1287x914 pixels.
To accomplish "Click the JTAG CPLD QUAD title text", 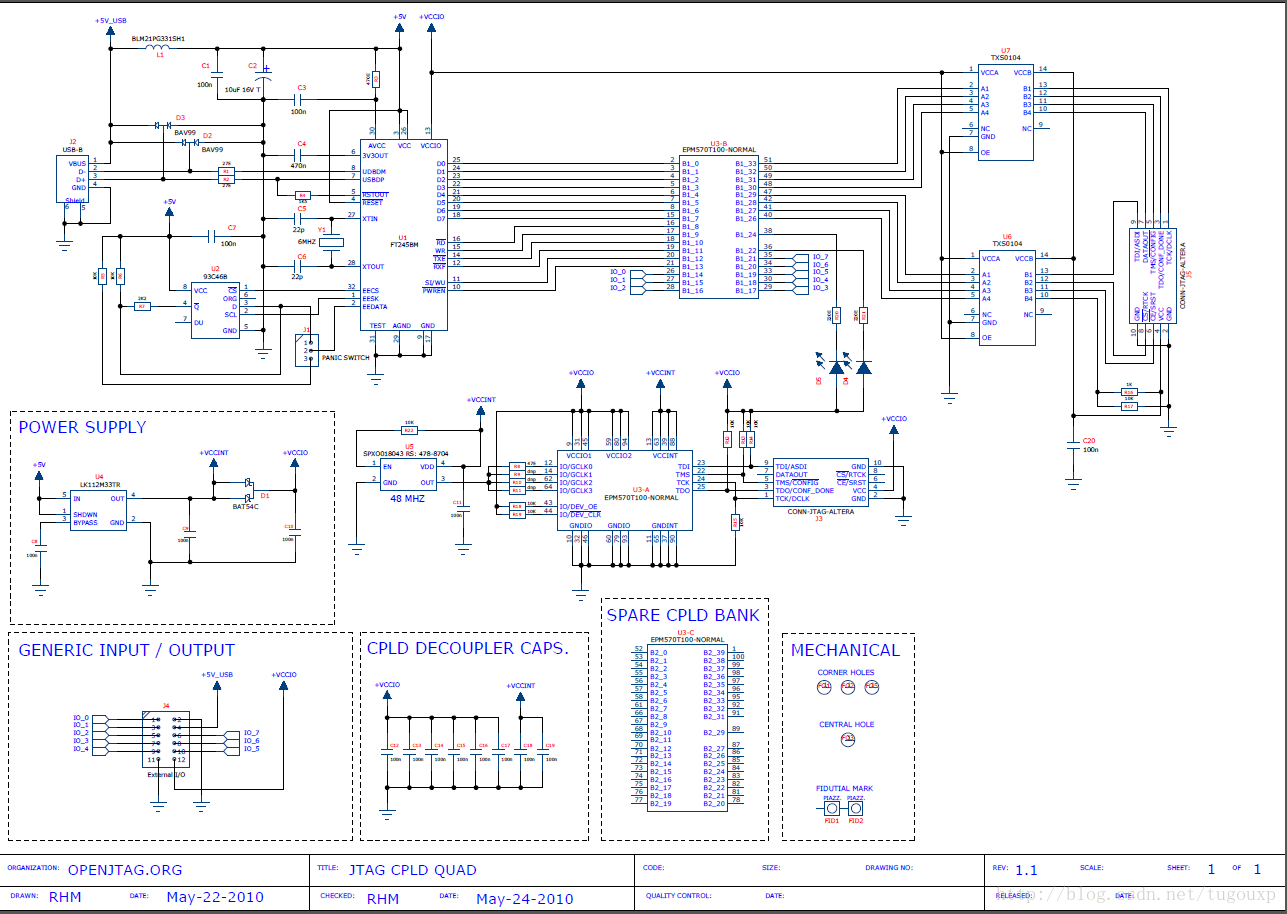I will 413,870.
